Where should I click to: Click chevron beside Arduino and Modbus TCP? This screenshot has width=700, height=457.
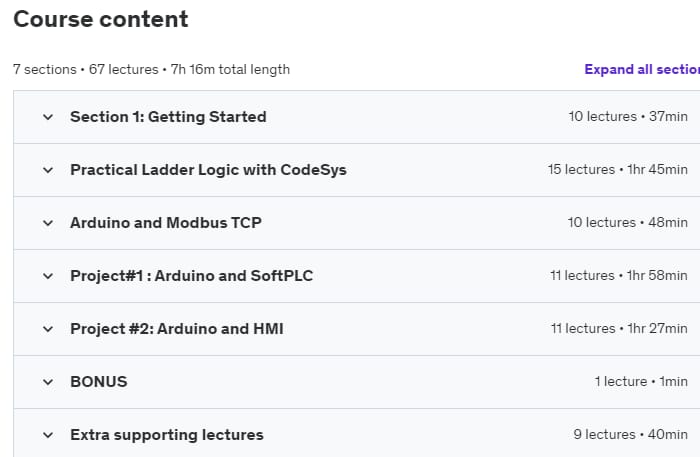(47, 223)
